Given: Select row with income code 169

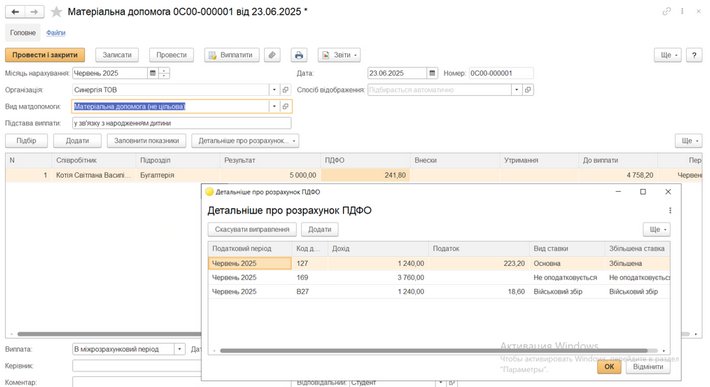Looking at the screenshot, I should (x=439, y=277).
